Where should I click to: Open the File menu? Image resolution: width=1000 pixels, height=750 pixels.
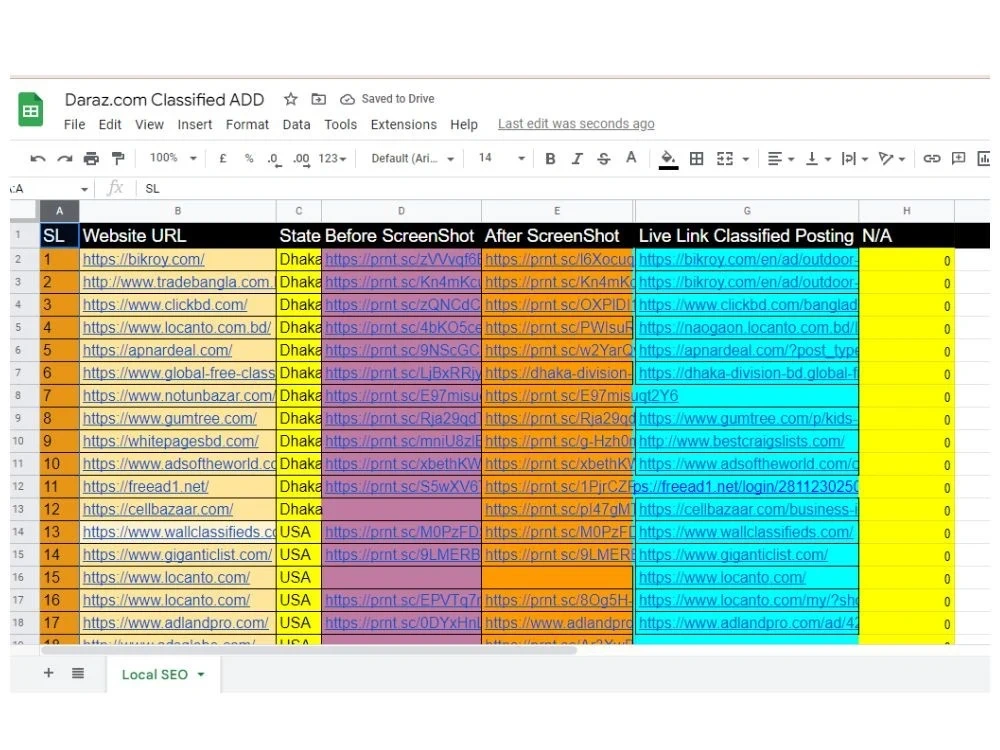[x=74, y=124]
